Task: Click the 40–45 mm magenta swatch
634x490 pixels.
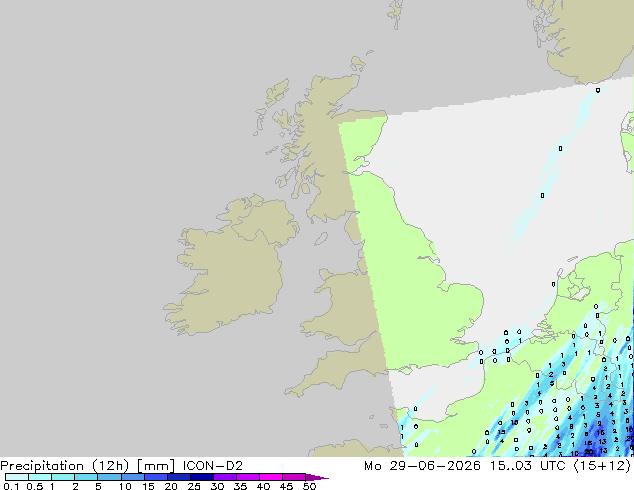Action: (271, 477)
